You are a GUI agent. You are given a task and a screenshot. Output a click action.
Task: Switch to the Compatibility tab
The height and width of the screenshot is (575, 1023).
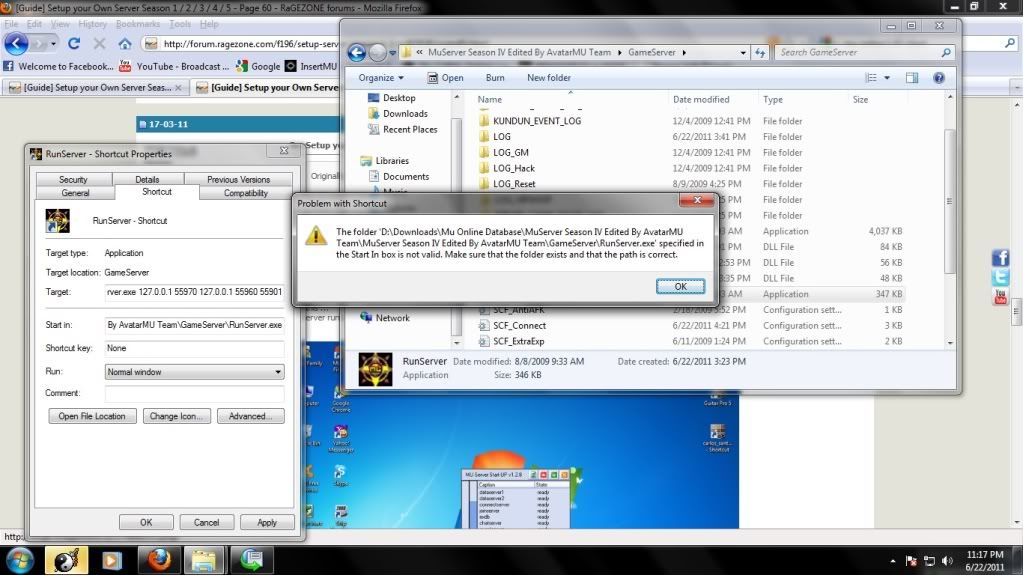pos(245,193)
